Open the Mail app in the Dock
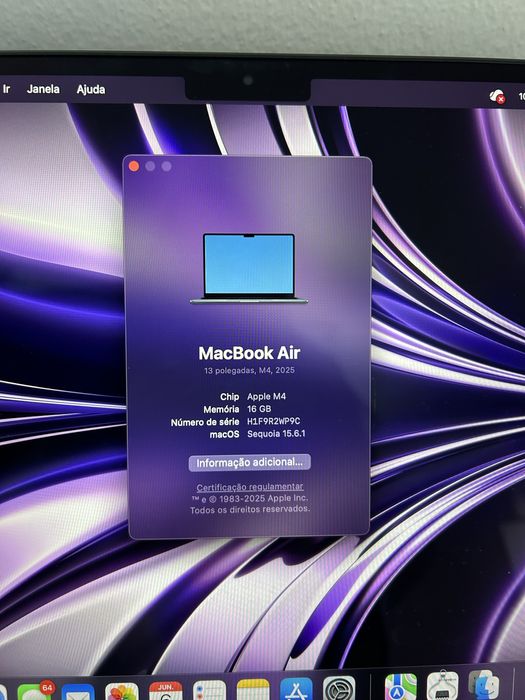 pyautogui.click(x=78, y=692)
